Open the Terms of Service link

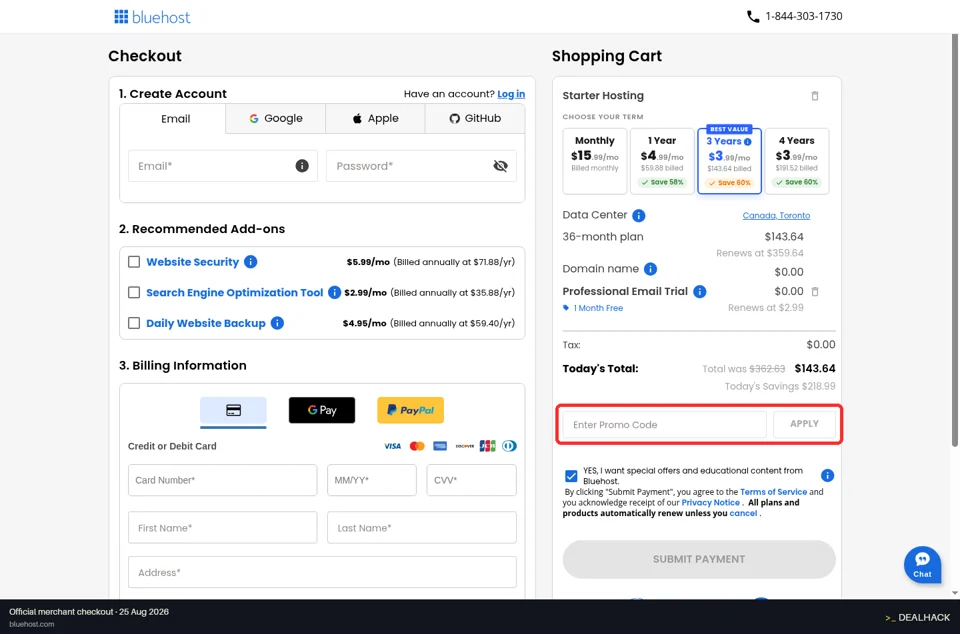tap(773, 491)
